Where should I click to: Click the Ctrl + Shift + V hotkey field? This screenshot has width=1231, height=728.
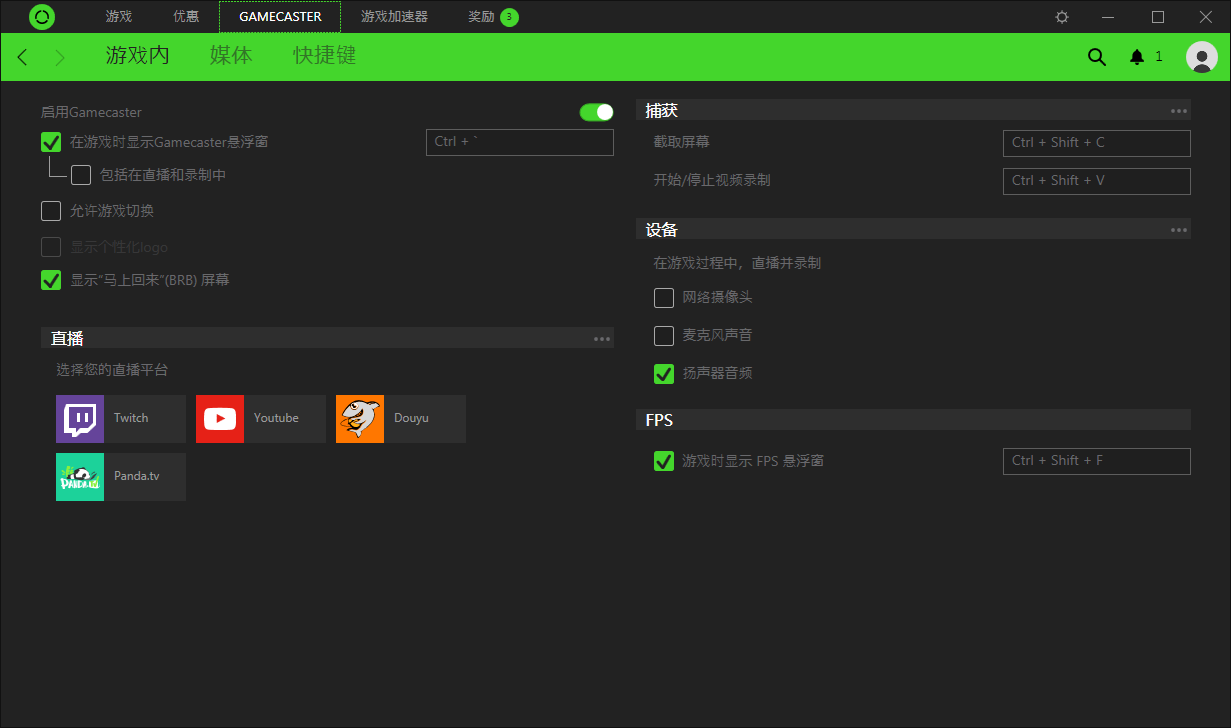point(1097,181)
